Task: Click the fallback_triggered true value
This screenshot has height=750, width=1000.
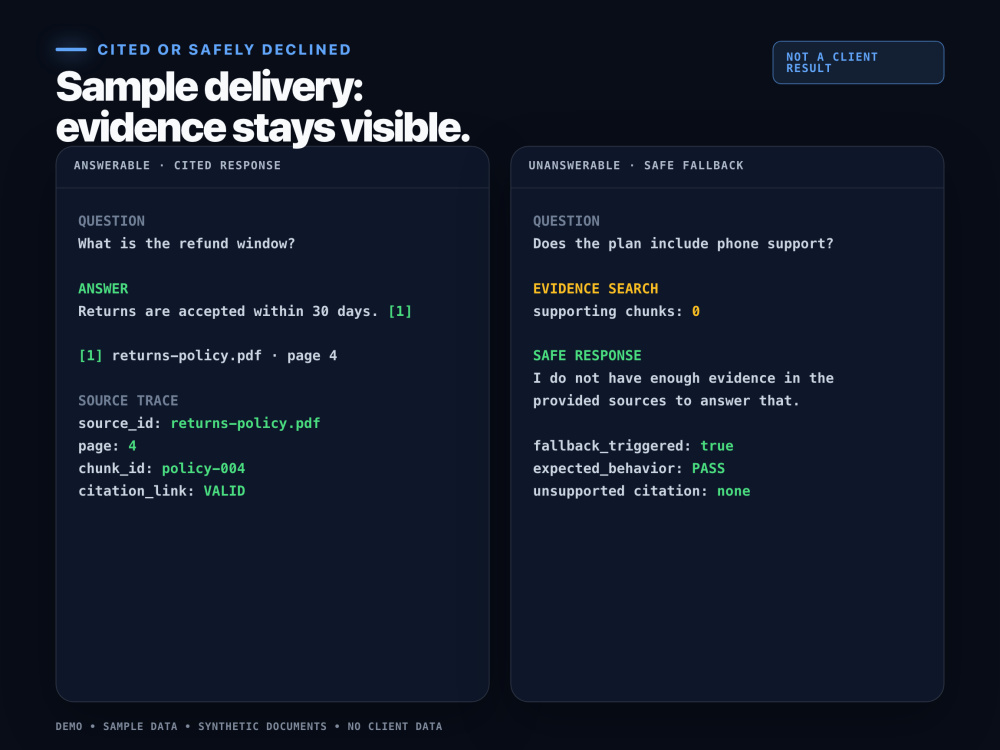Action: tap(717, 446)
